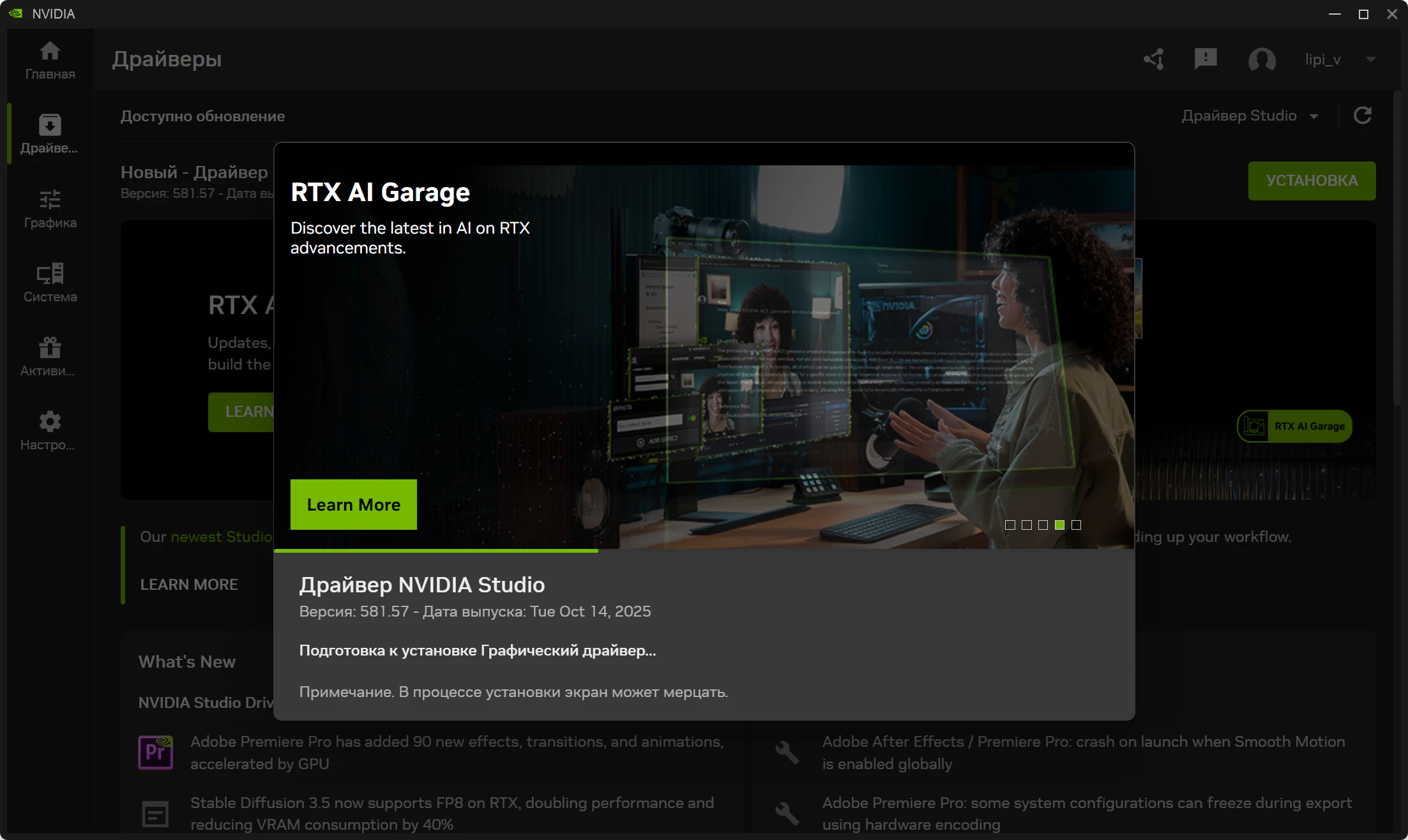This screenshot has height=840, width=1408.
Task: Select the third carousel slide indicator
Action: pyautogui.click(x=1043, y=525)
